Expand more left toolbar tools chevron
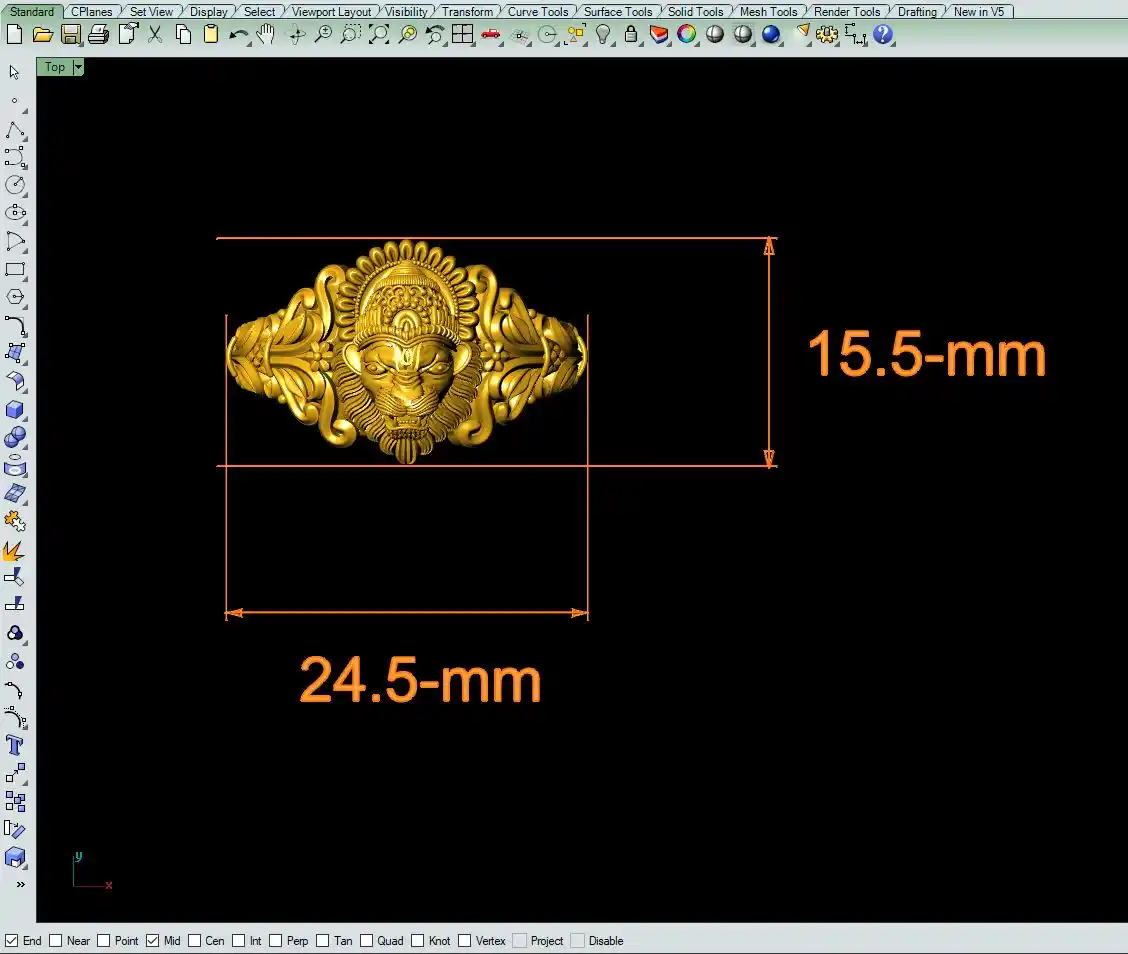 coord(19,884)
